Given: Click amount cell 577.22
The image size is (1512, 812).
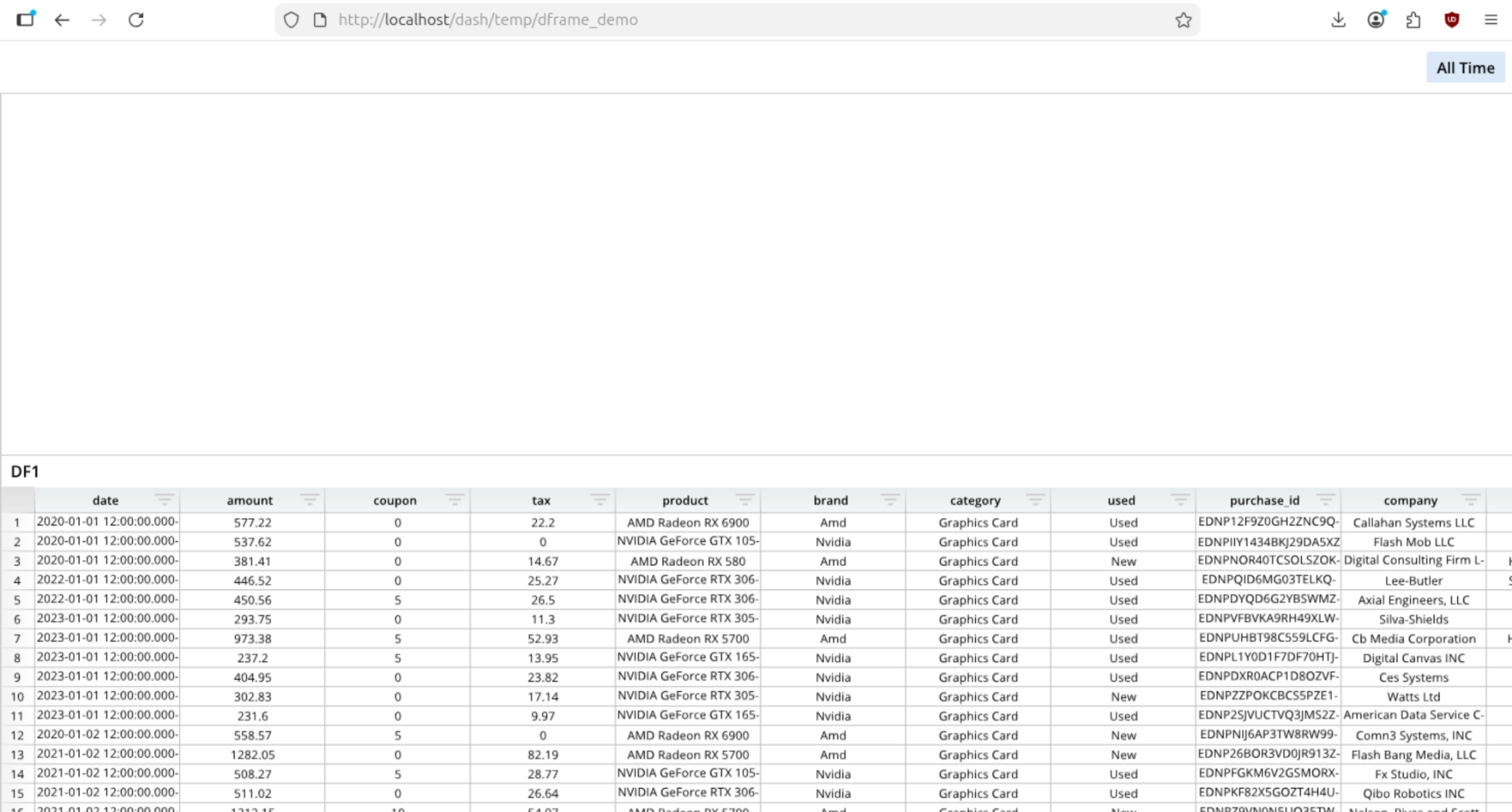Looking at the screenshot, I should click(252, 523).
